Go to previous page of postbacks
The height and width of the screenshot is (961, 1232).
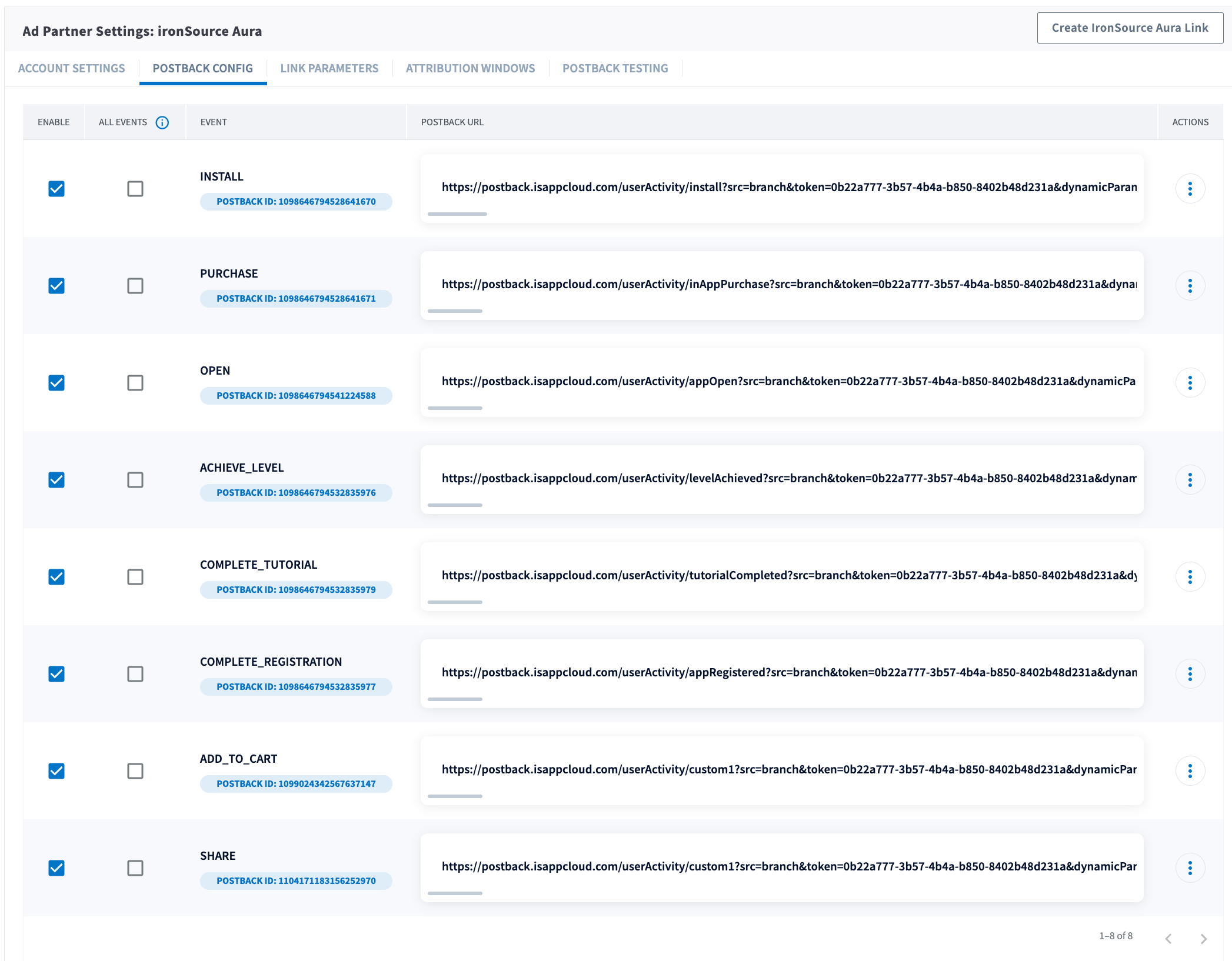pyautogui.click(x=1168, y=939)
